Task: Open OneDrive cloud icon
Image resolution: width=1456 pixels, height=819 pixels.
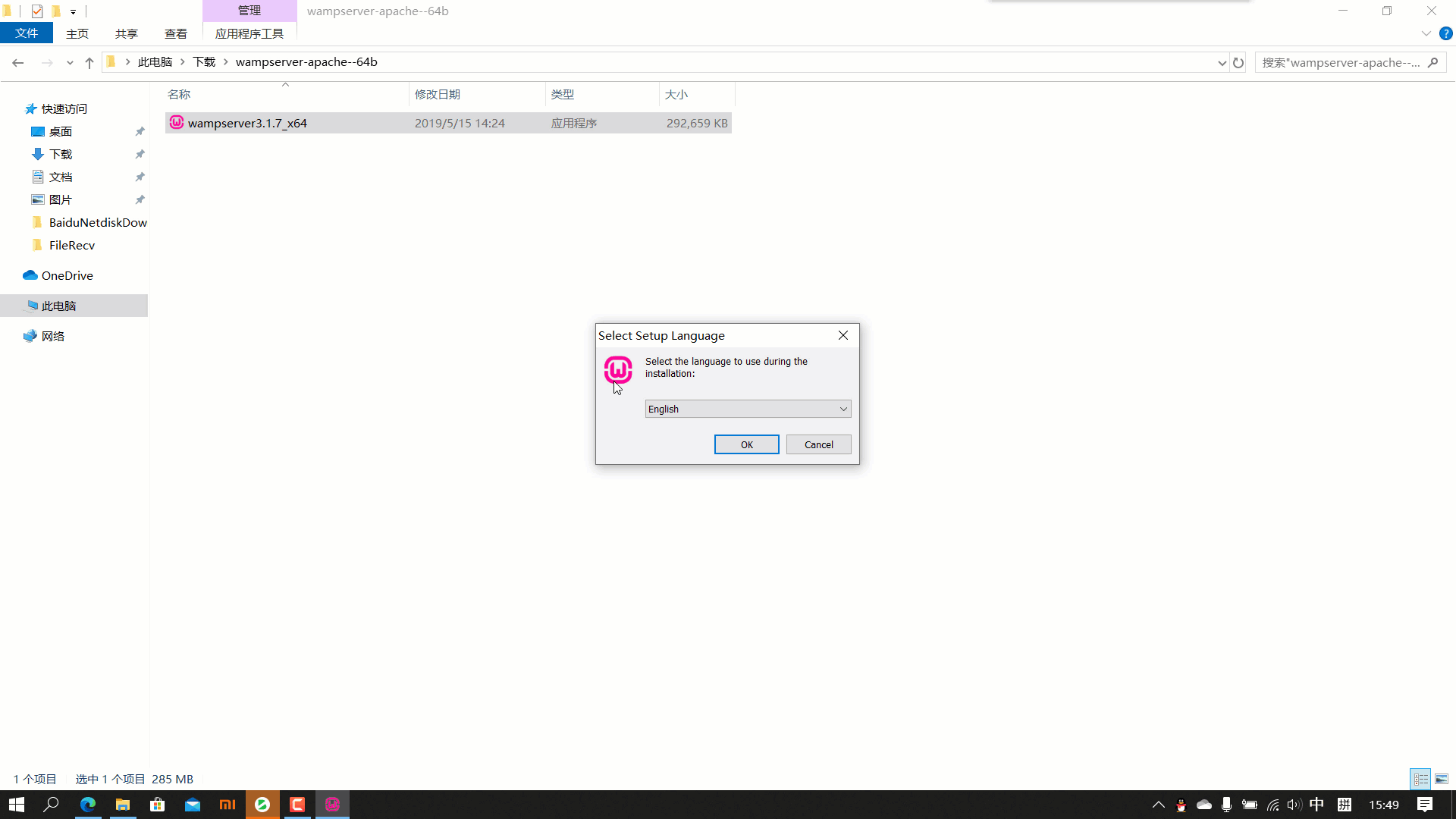Action: (28, 275)
